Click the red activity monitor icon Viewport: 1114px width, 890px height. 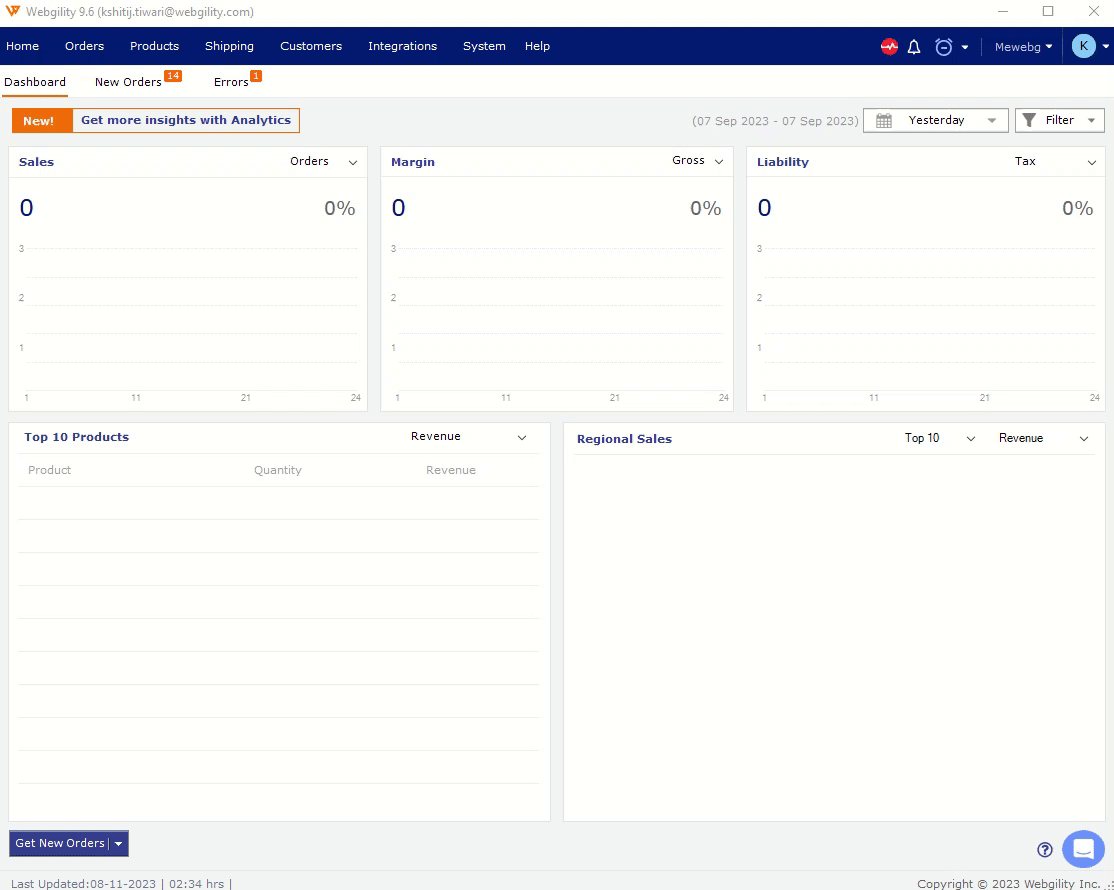(889, 47)
